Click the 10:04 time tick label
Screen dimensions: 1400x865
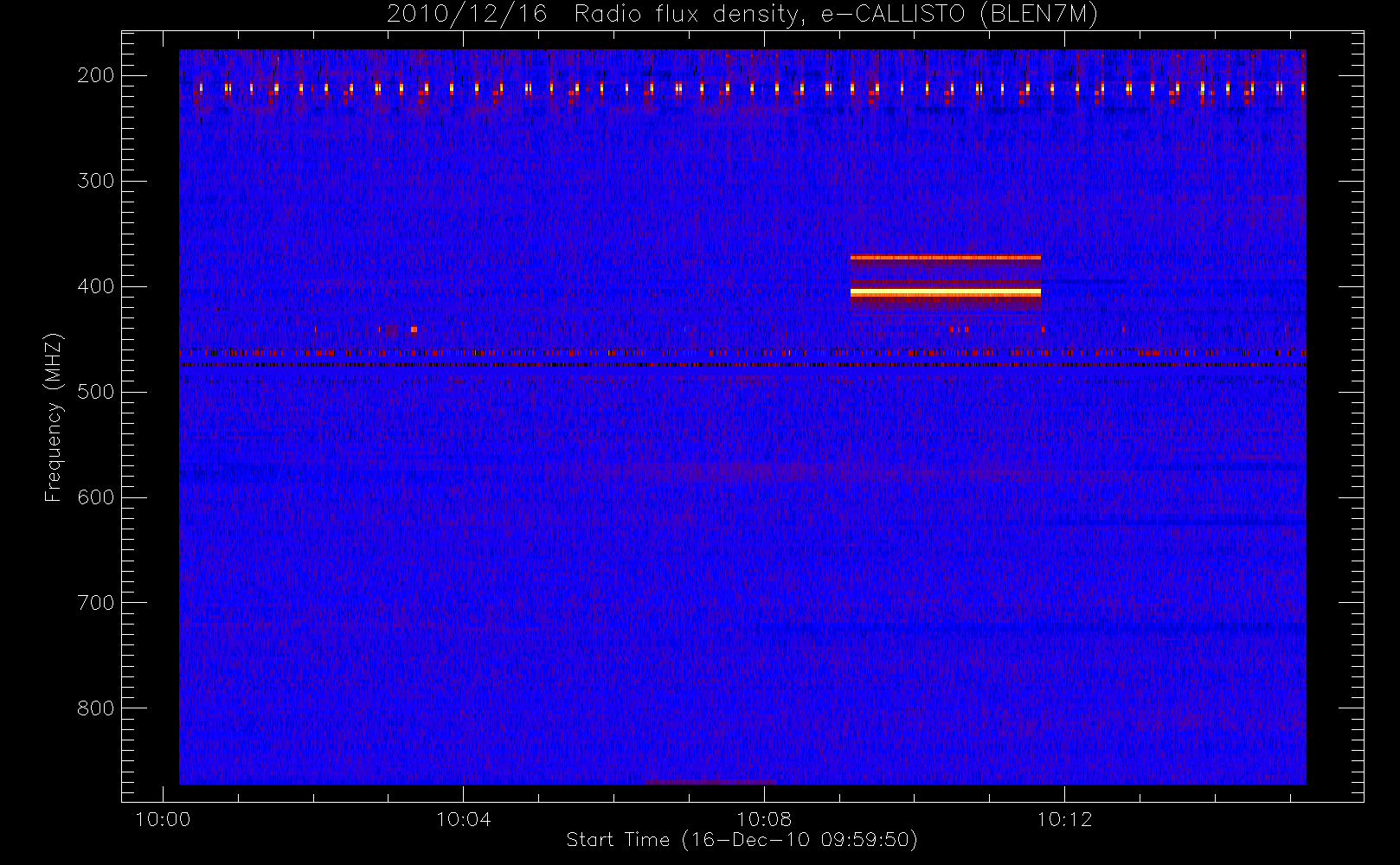tap(463, 819)
